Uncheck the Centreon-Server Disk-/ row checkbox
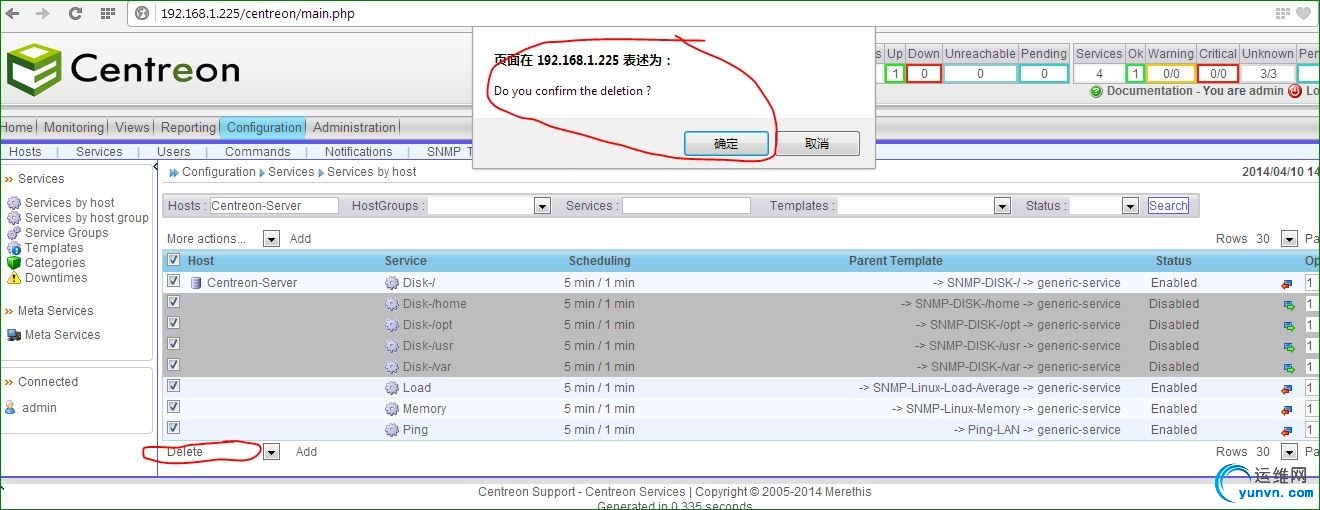 [173, 281]
